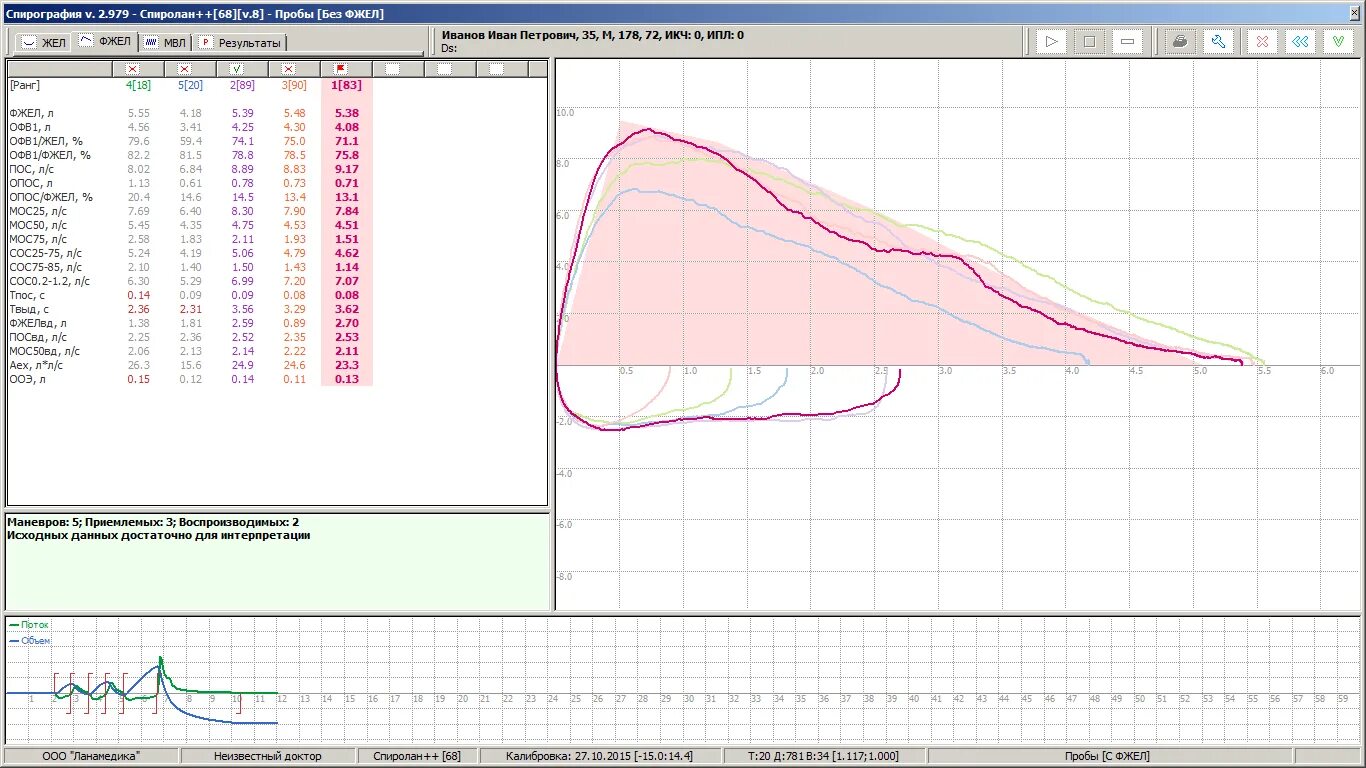Select attempt rank 4[18]
Screen dimensions: 1366x768
(138, 85)
